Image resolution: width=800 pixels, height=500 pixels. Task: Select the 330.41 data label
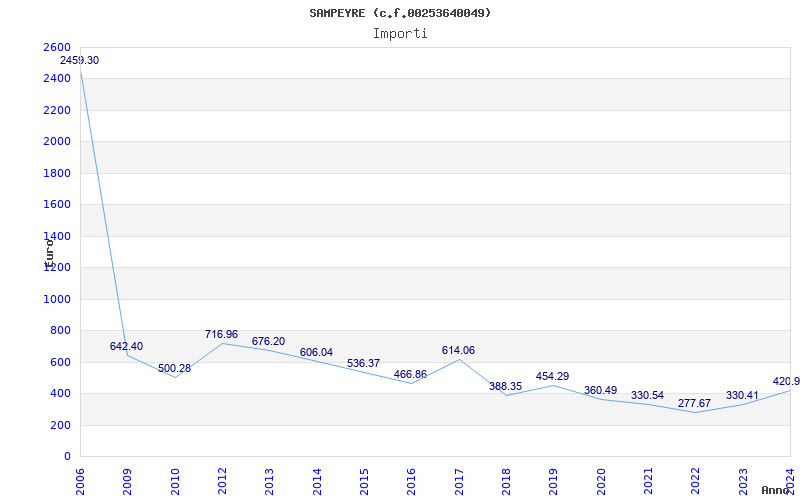tap(742, 395)
